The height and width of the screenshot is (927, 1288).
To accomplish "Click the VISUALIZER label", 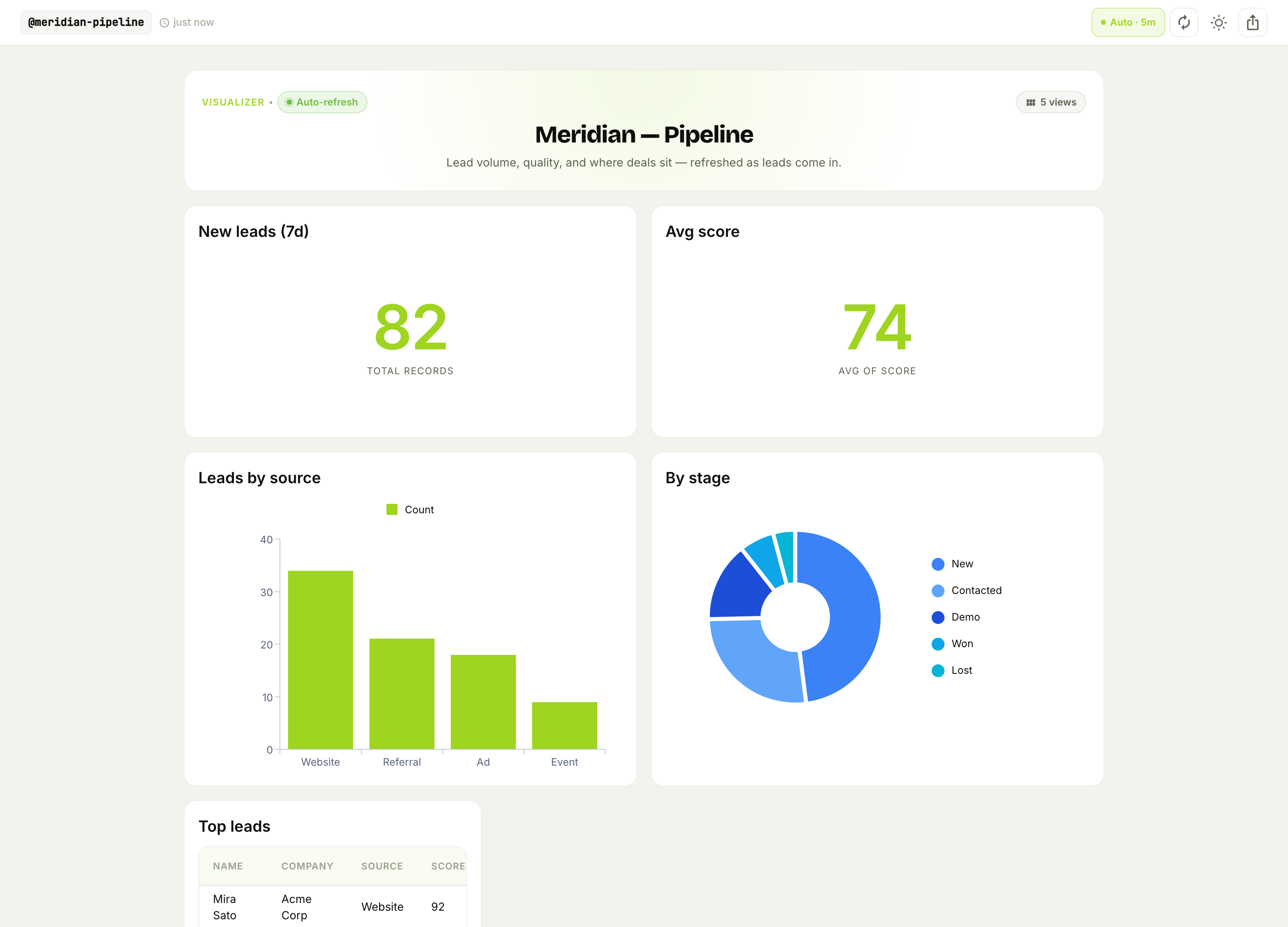I will click(233, 102).
